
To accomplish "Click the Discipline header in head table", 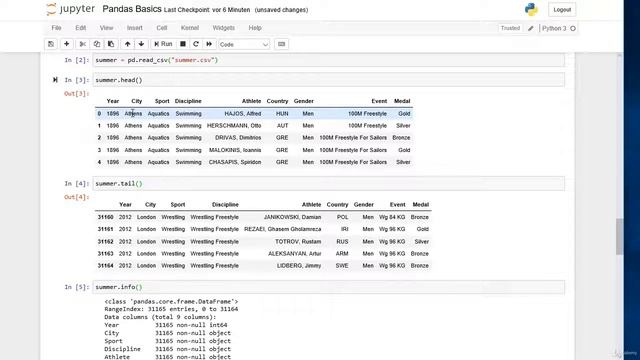I will coord(188,101).
